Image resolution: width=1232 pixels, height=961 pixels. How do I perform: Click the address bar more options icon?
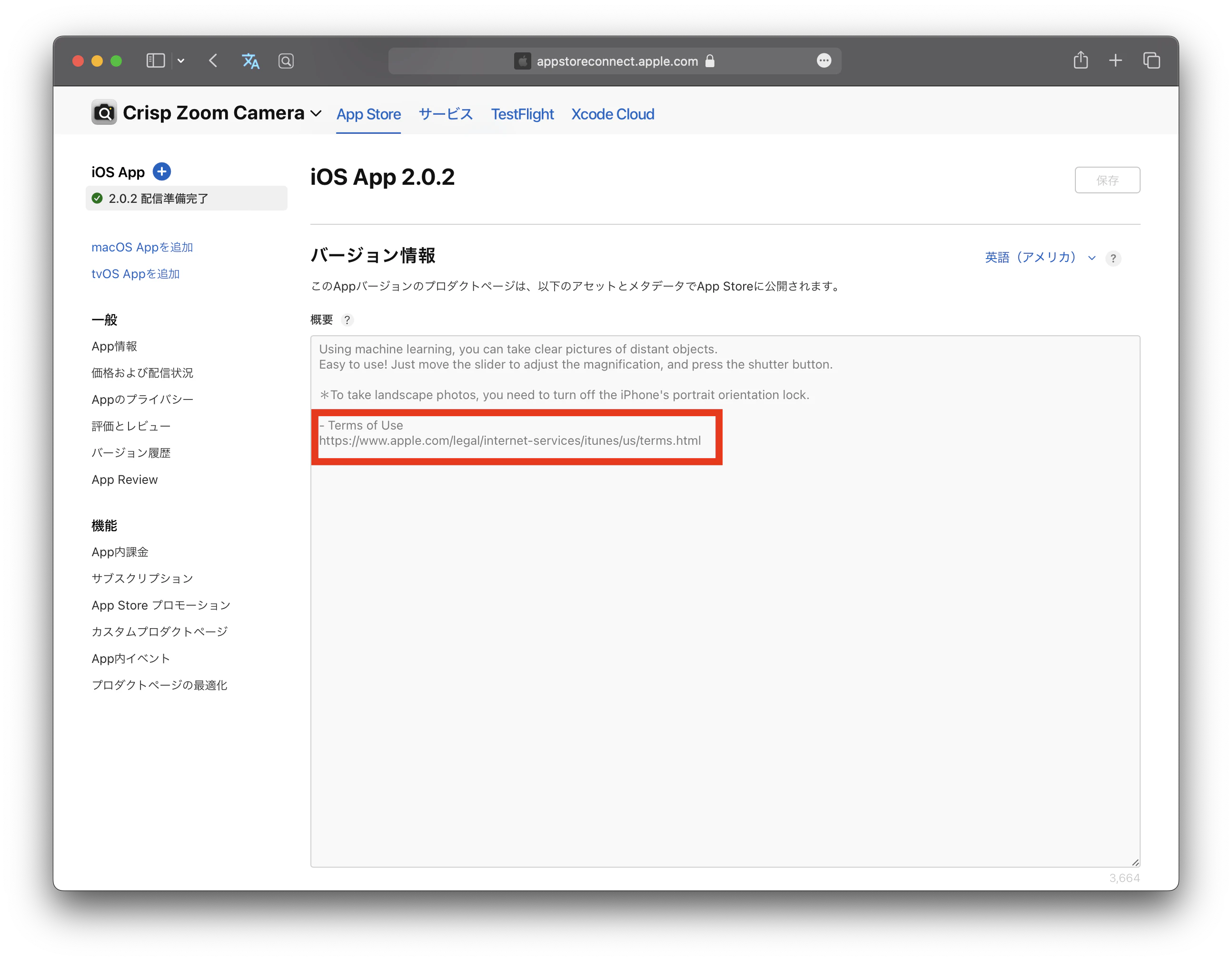[824, 60]
